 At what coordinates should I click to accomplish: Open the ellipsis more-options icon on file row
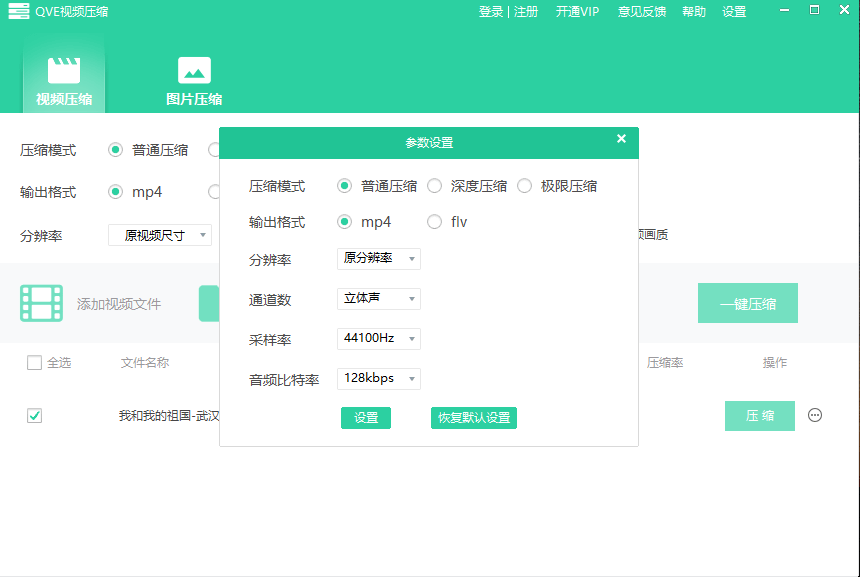pyautogui.click(x=814, y=416)
